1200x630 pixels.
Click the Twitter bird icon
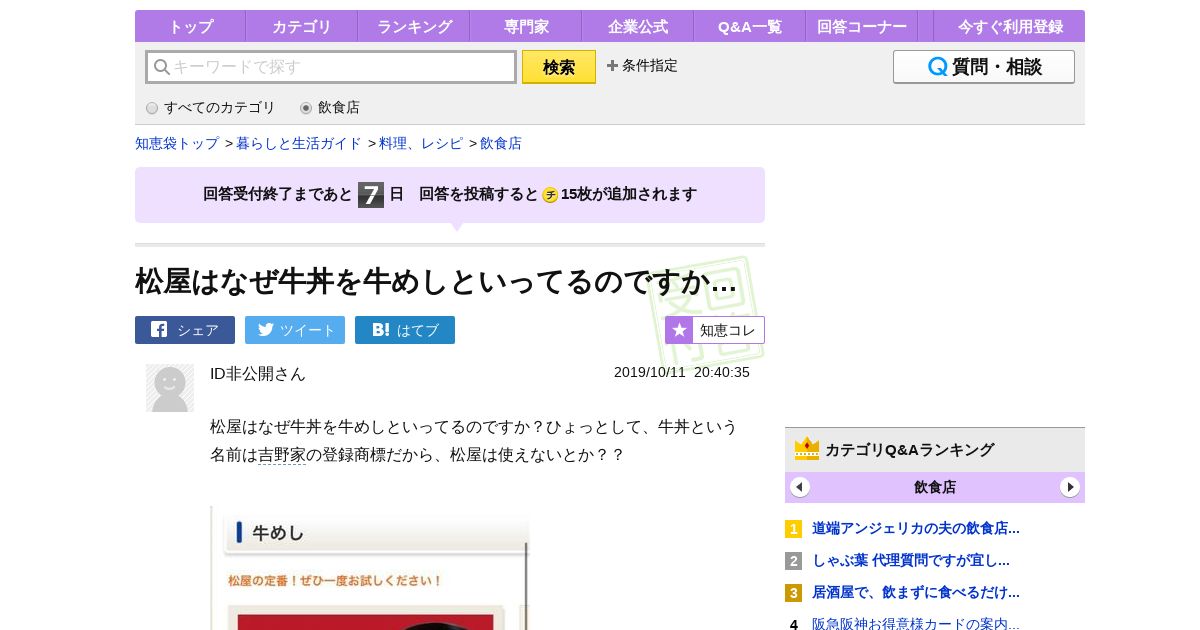tap(266, 329)
